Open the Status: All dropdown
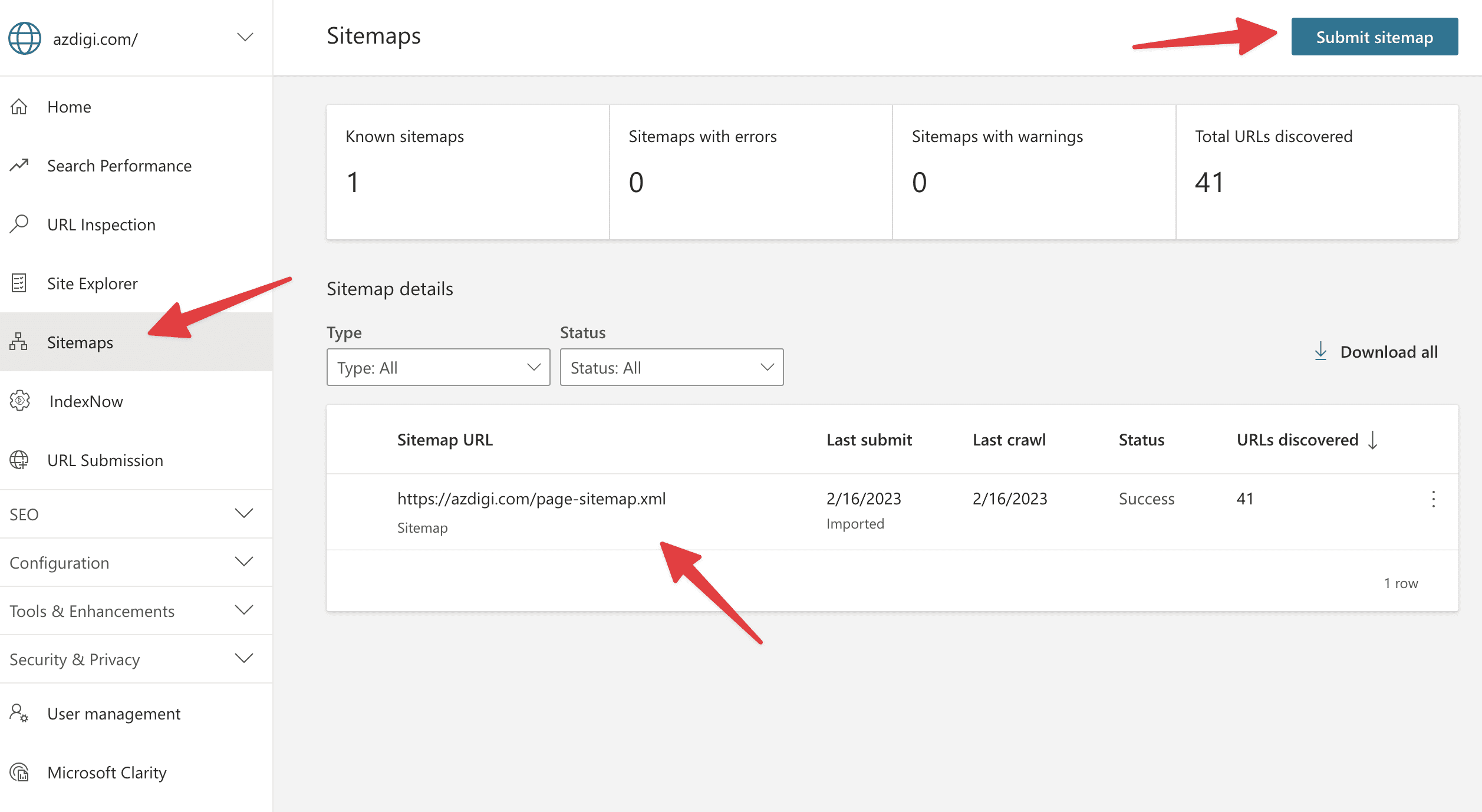1482x812 pixels. coord(671,367)
